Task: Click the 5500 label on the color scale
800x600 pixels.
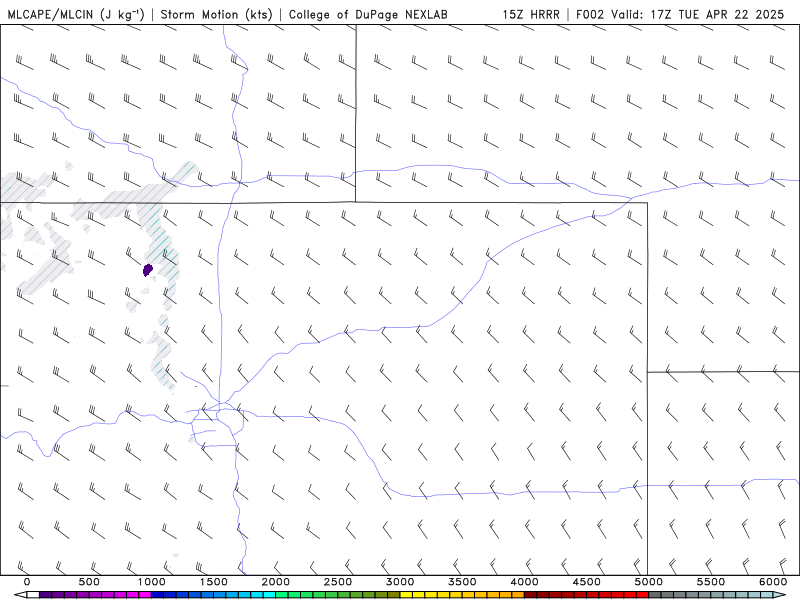Action: (x=711, y=582)
